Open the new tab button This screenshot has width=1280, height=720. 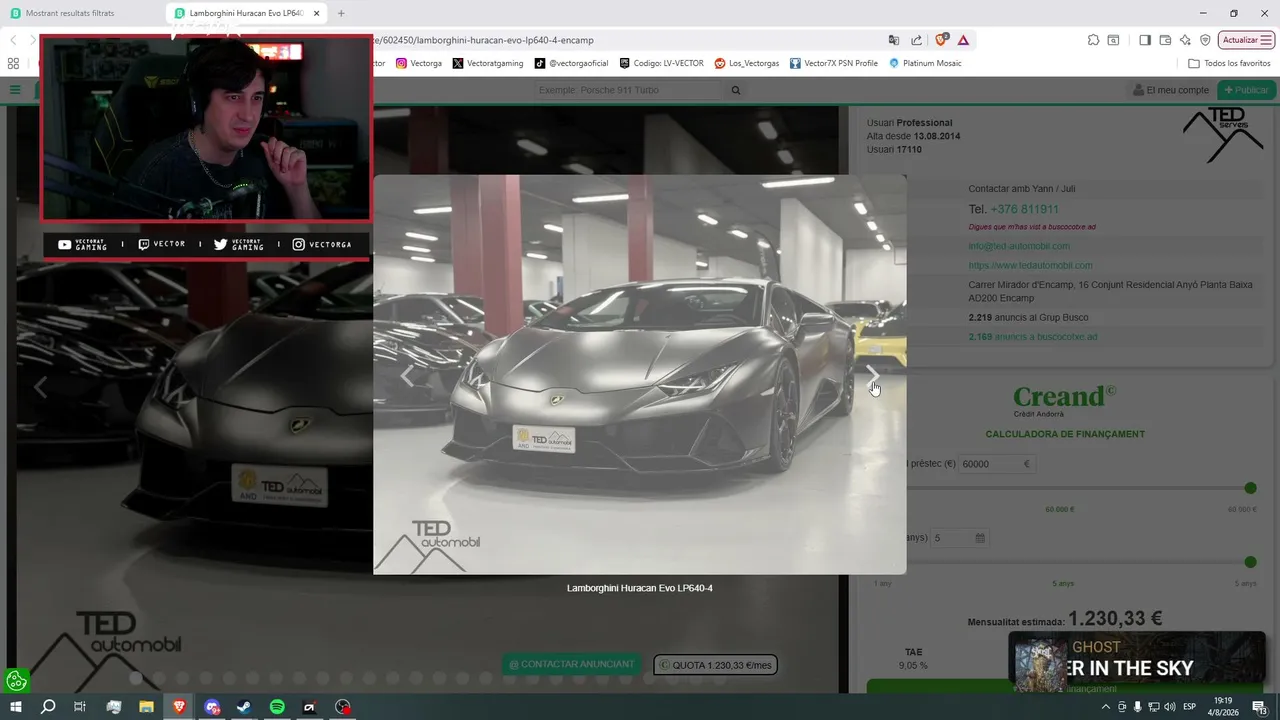[x=341, y=13]
